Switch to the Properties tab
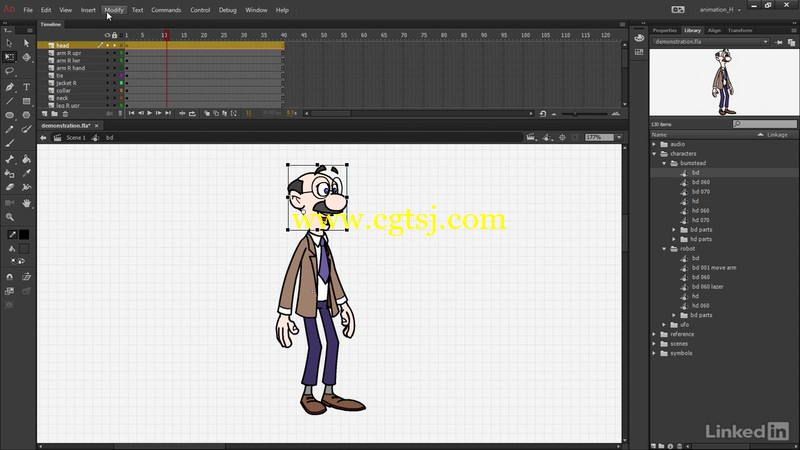This screenshot has width=800, height=450. (x=664, y=31)
